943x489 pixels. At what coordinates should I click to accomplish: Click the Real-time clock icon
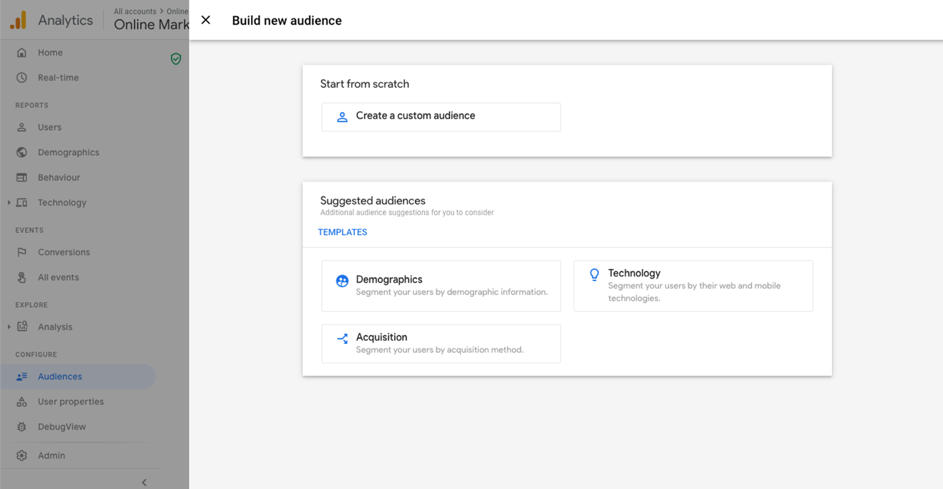click(22, 78)
